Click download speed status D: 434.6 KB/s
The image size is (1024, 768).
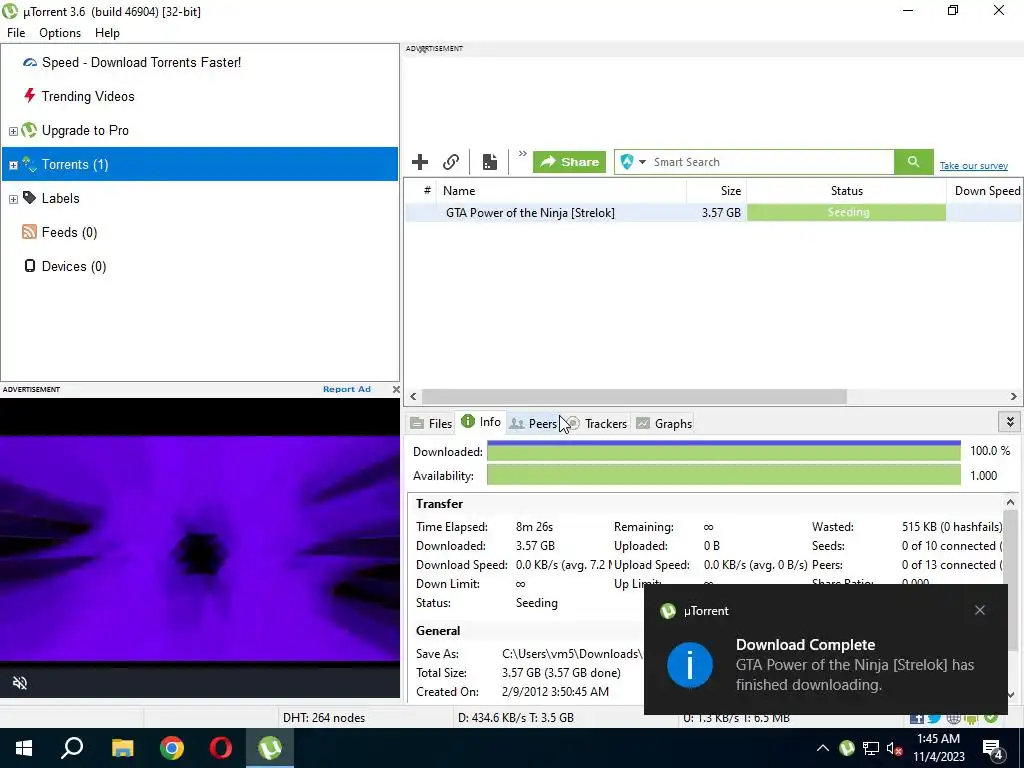[516, 718]
